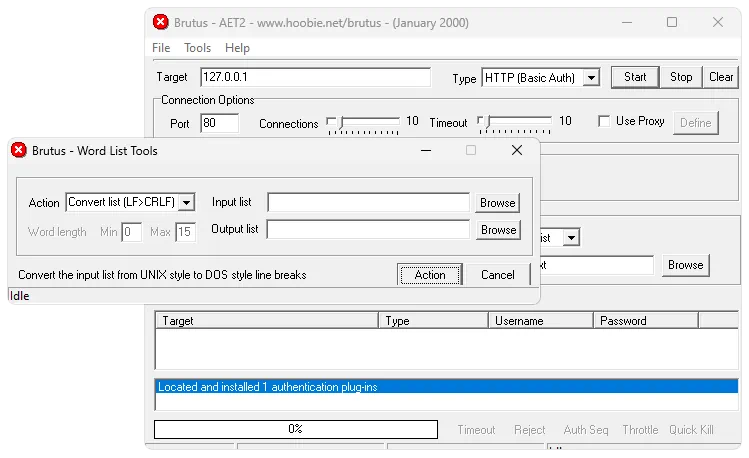The width and height of the screenshot is (749, 458).
Task: Click Browse next to Output list
Action: pyautogui.click(x=498, y=230)
